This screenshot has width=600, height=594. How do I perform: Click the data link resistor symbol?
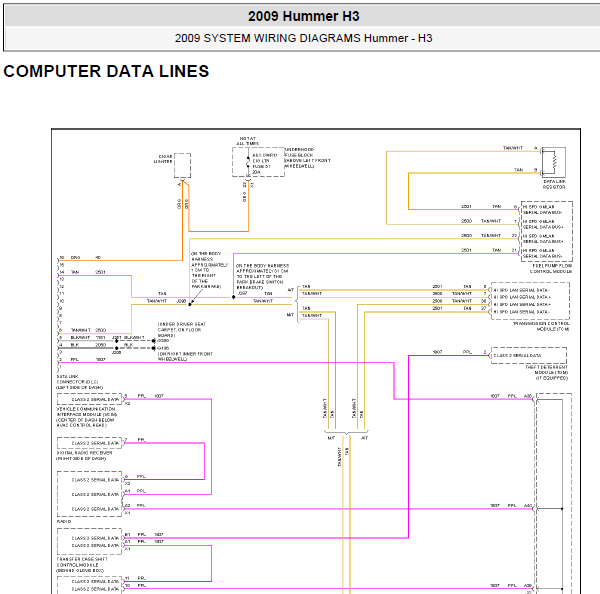[553, 162]
